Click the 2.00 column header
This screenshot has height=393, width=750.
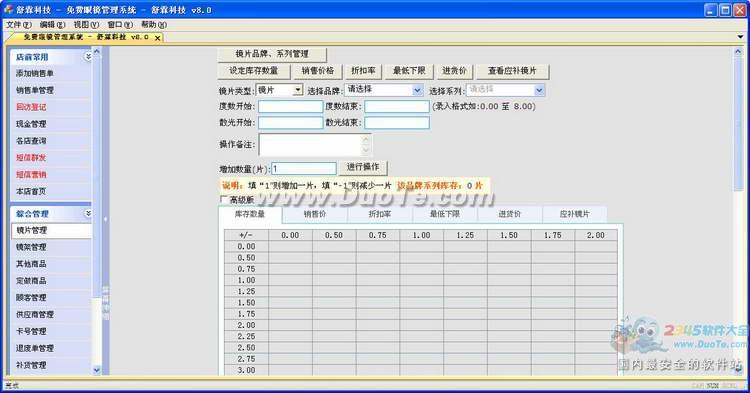pos(596,235)
